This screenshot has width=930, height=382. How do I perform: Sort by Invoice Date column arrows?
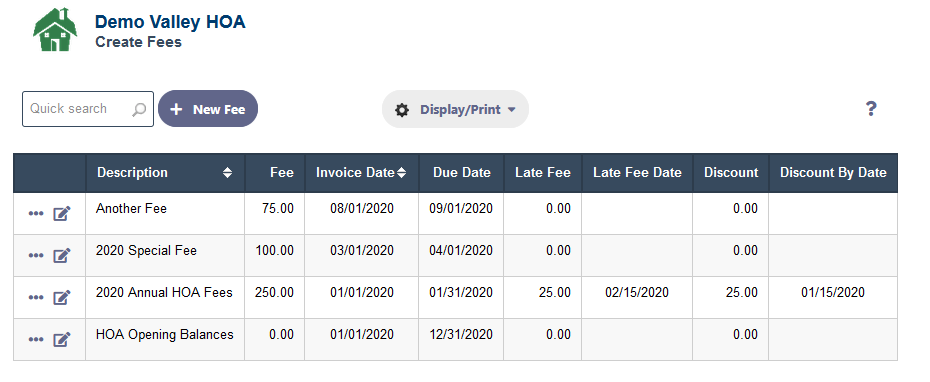coord(402,173)
